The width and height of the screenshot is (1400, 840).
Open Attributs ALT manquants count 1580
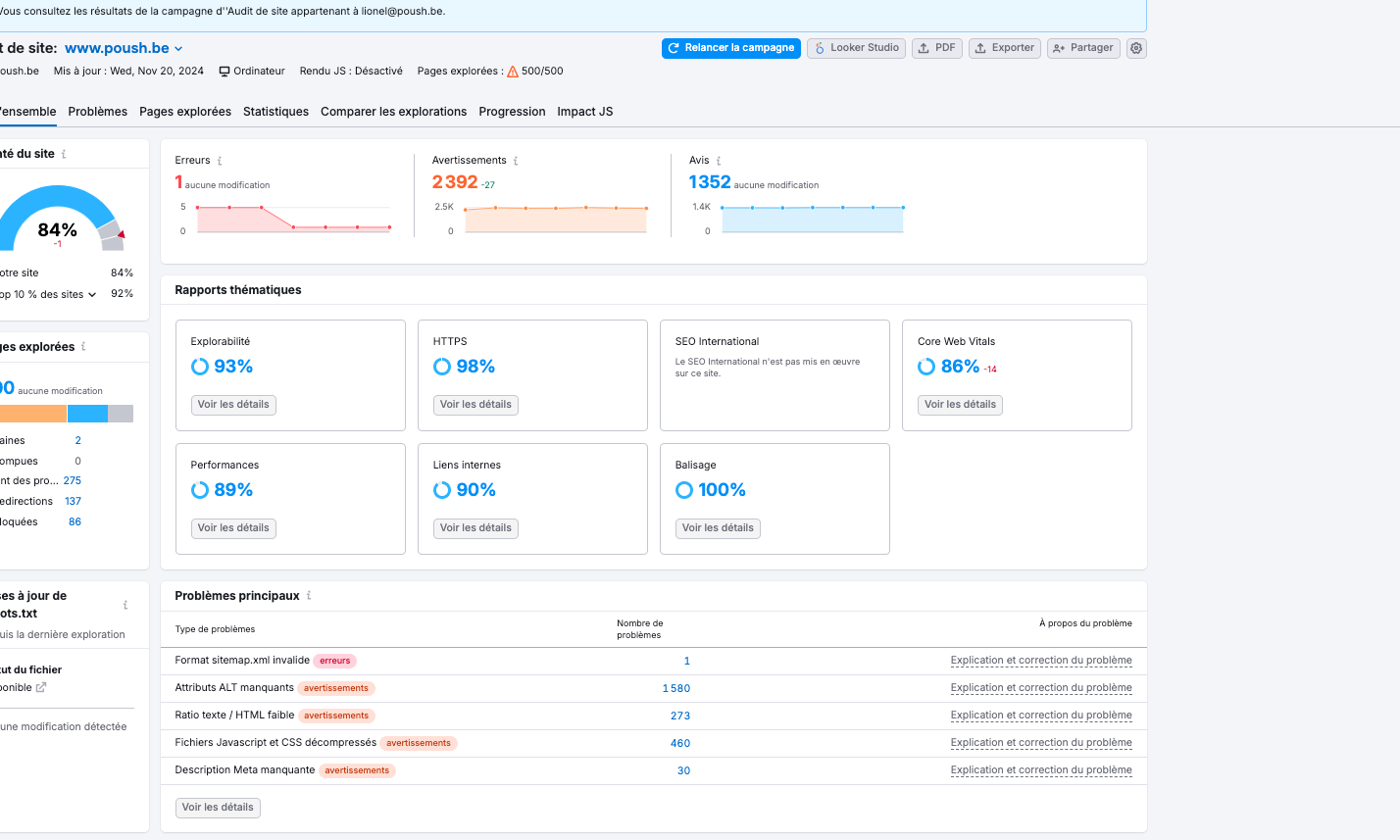coord(676,688)
